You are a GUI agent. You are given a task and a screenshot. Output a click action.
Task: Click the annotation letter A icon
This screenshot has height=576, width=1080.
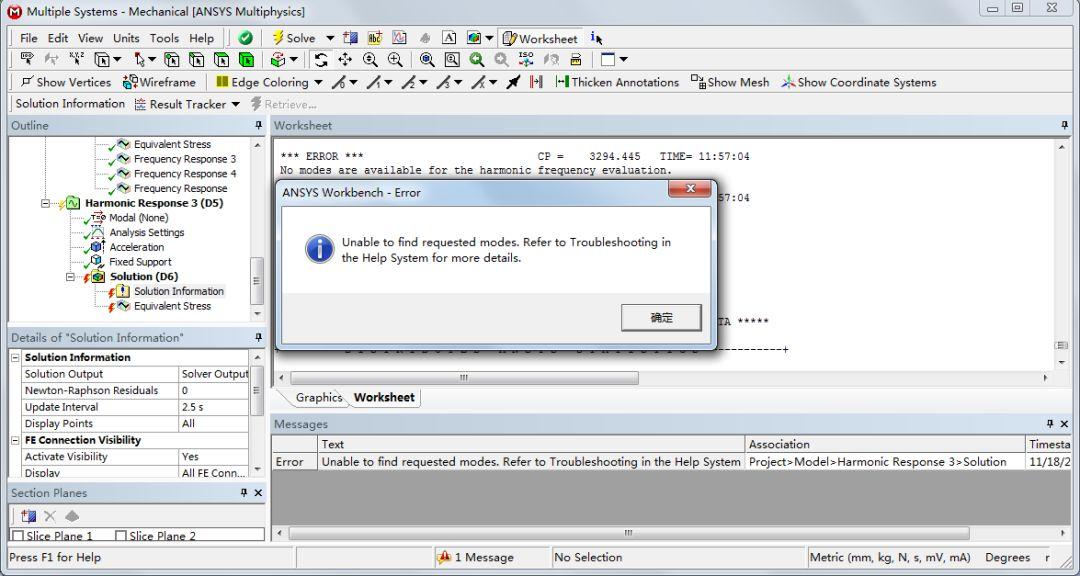[x=449, y=38]
